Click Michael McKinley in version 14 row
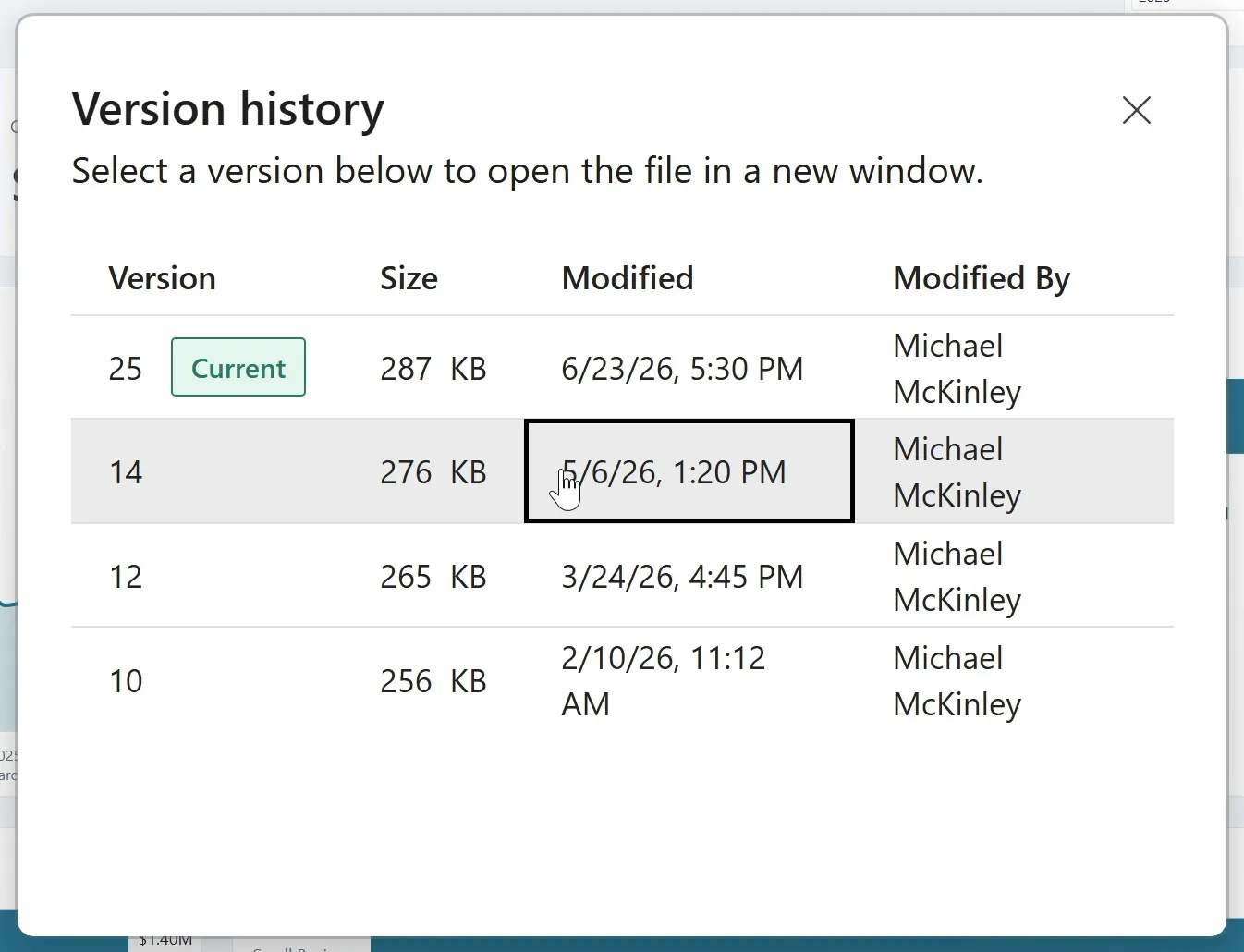 (x=957, y=472)
